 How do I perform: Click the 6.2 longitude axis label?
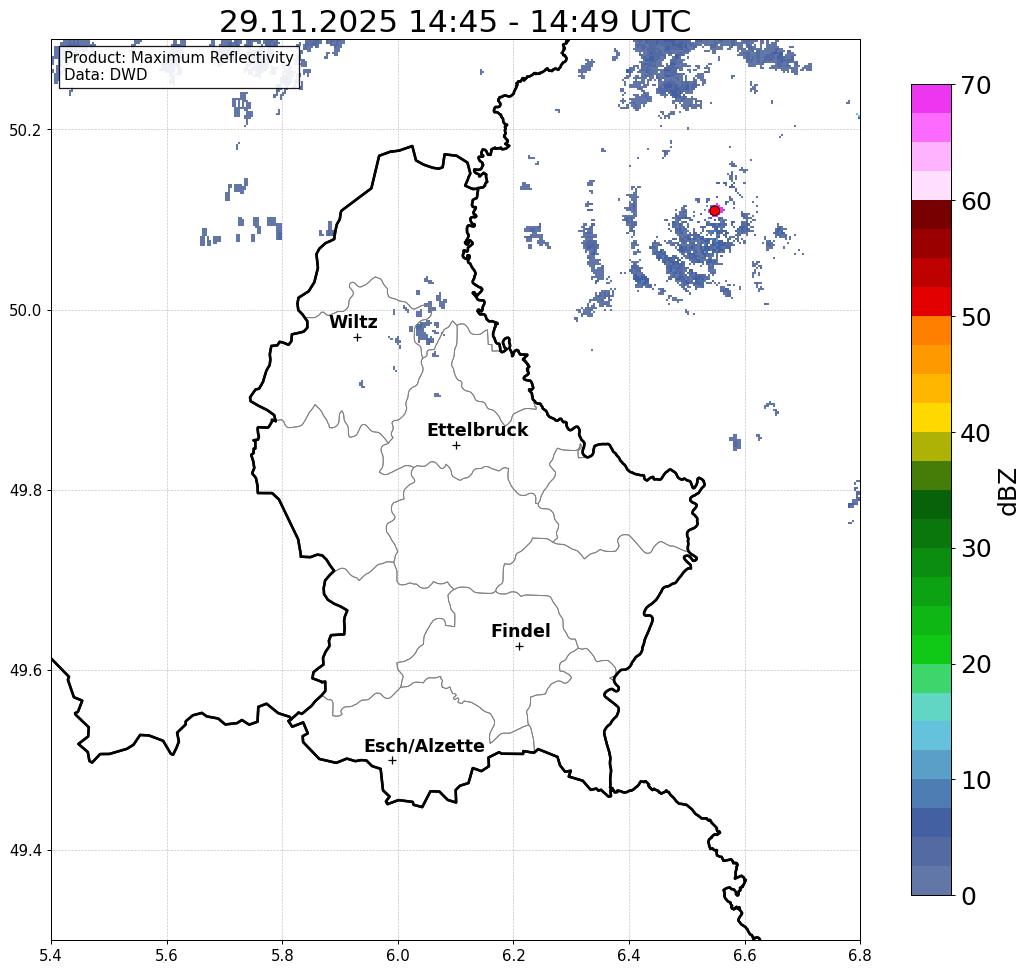click(x=513, y=955)
